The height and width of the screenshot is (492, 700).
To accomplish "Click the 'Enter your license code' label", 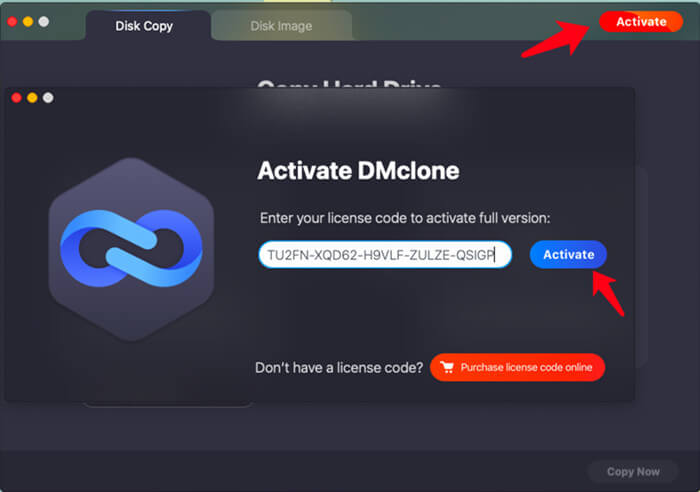I will click(x=405, y=218).
